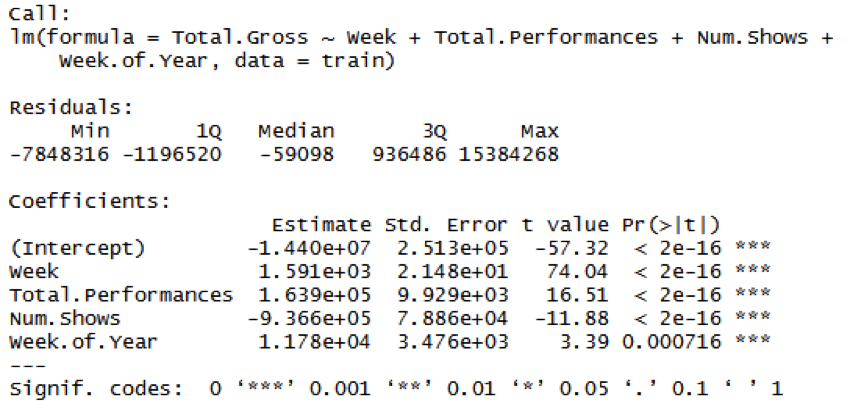
Task: Click the Week estimate 1.591e+03
Action: click(x=314, y=271)
